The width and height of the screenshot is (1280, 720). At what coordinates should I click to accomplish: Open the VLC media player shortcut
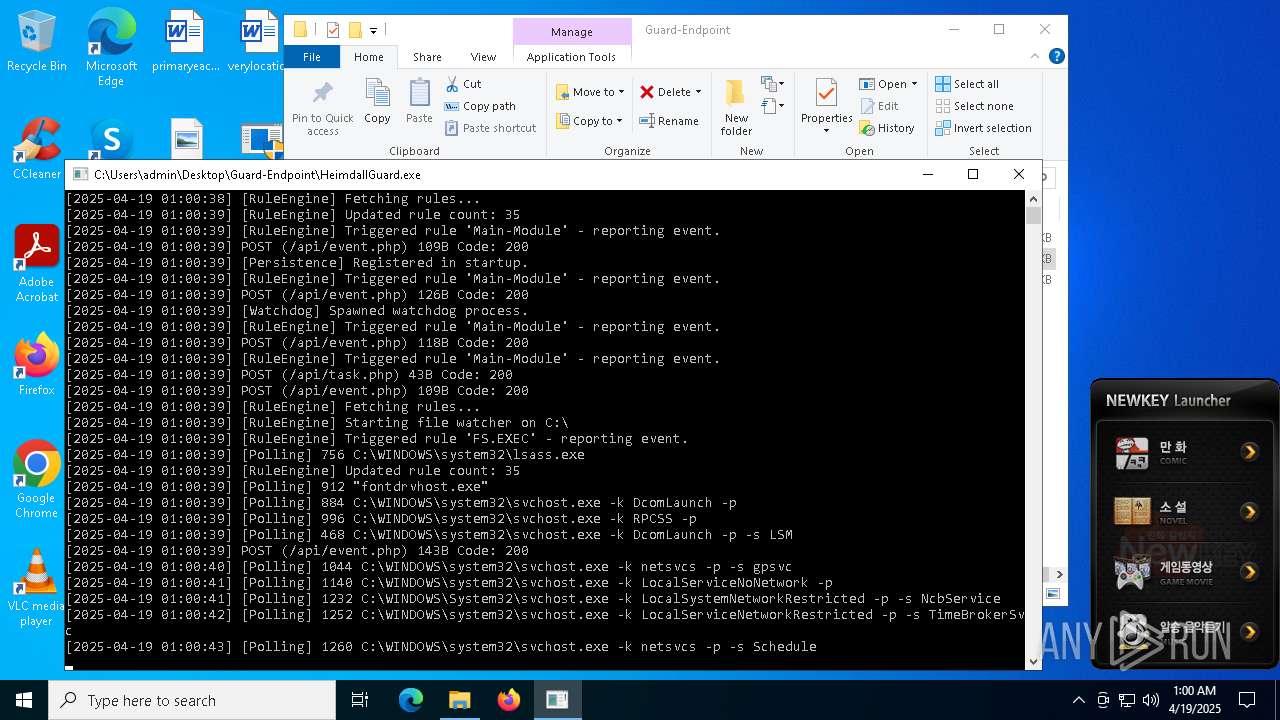click(37, 588)
